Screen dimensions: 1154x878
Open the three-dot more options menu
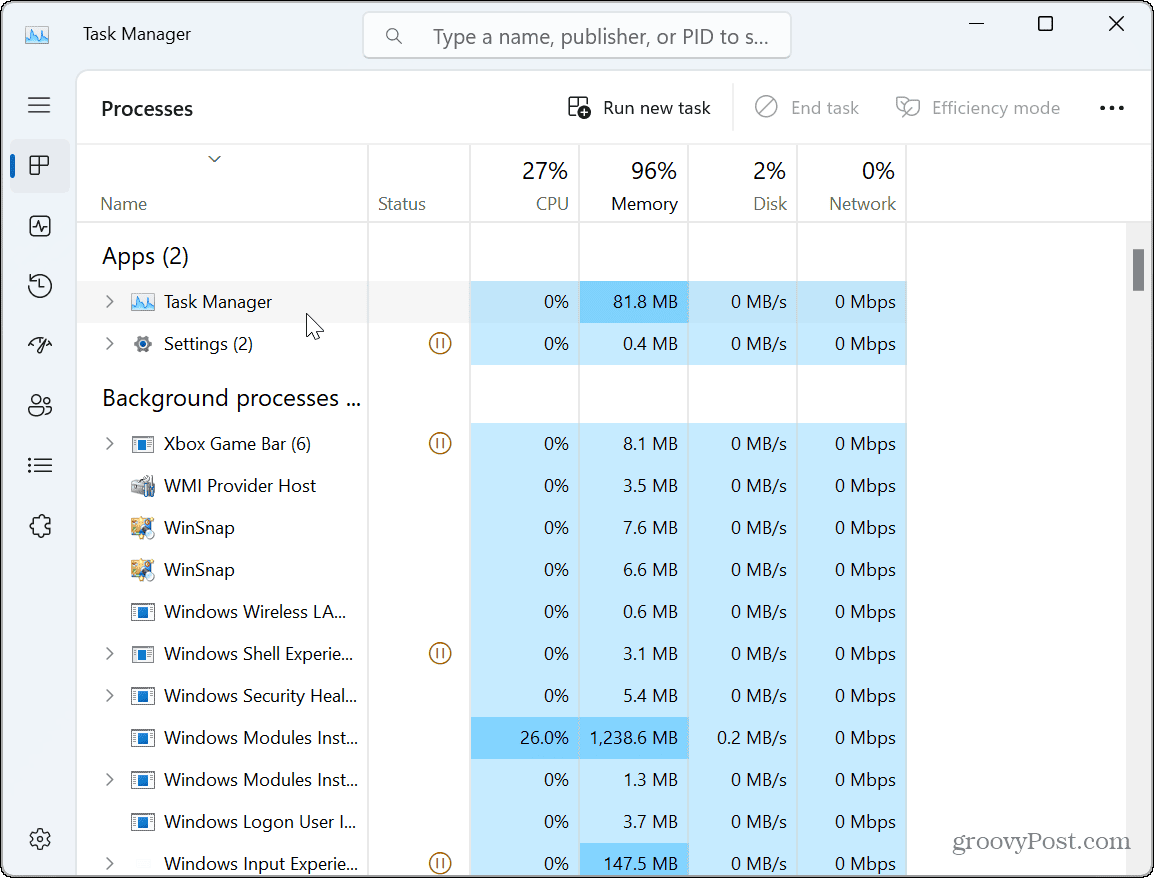1111,108
